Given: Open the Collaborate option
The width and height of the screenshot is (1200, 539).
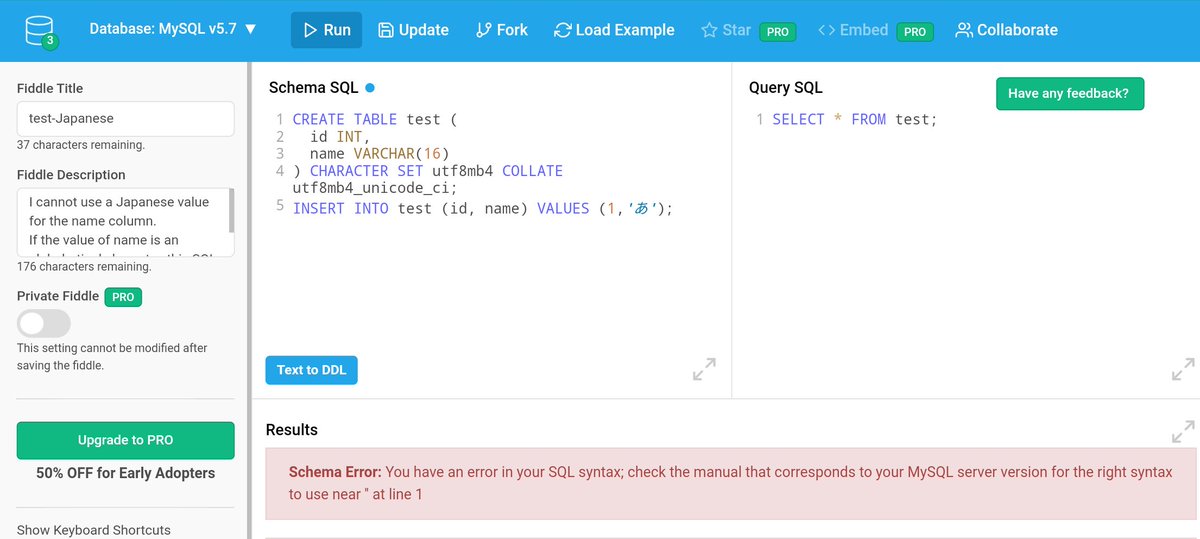Looking at the screenshot, I should tap(1006, 30).
